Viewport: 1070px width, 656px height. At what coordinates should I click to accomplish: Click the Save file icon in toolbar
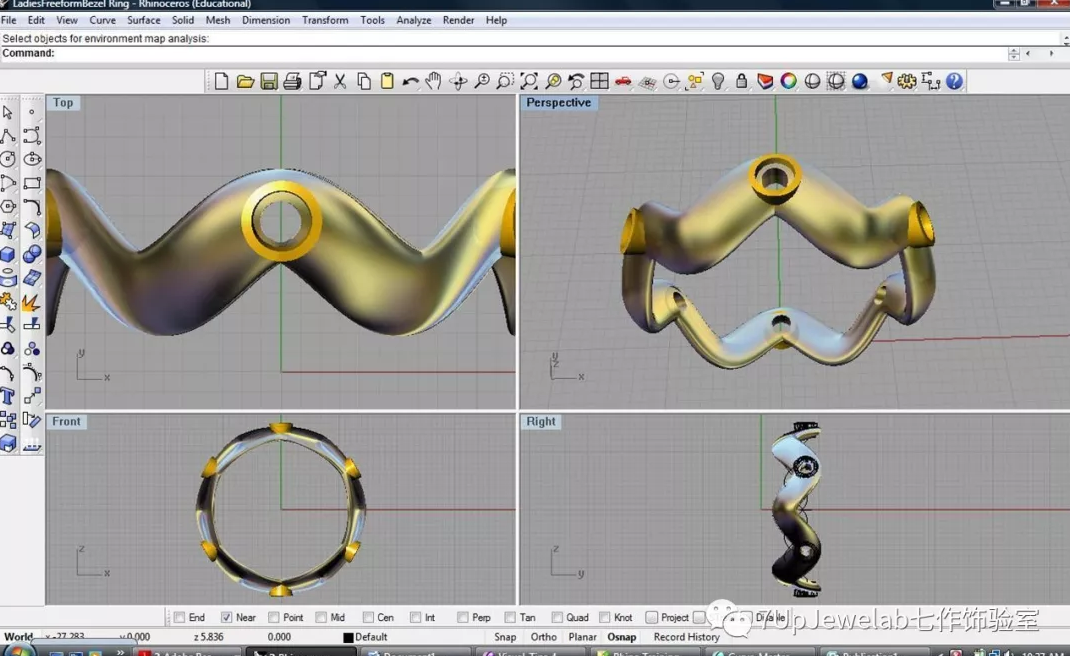[x=269, y=82]
